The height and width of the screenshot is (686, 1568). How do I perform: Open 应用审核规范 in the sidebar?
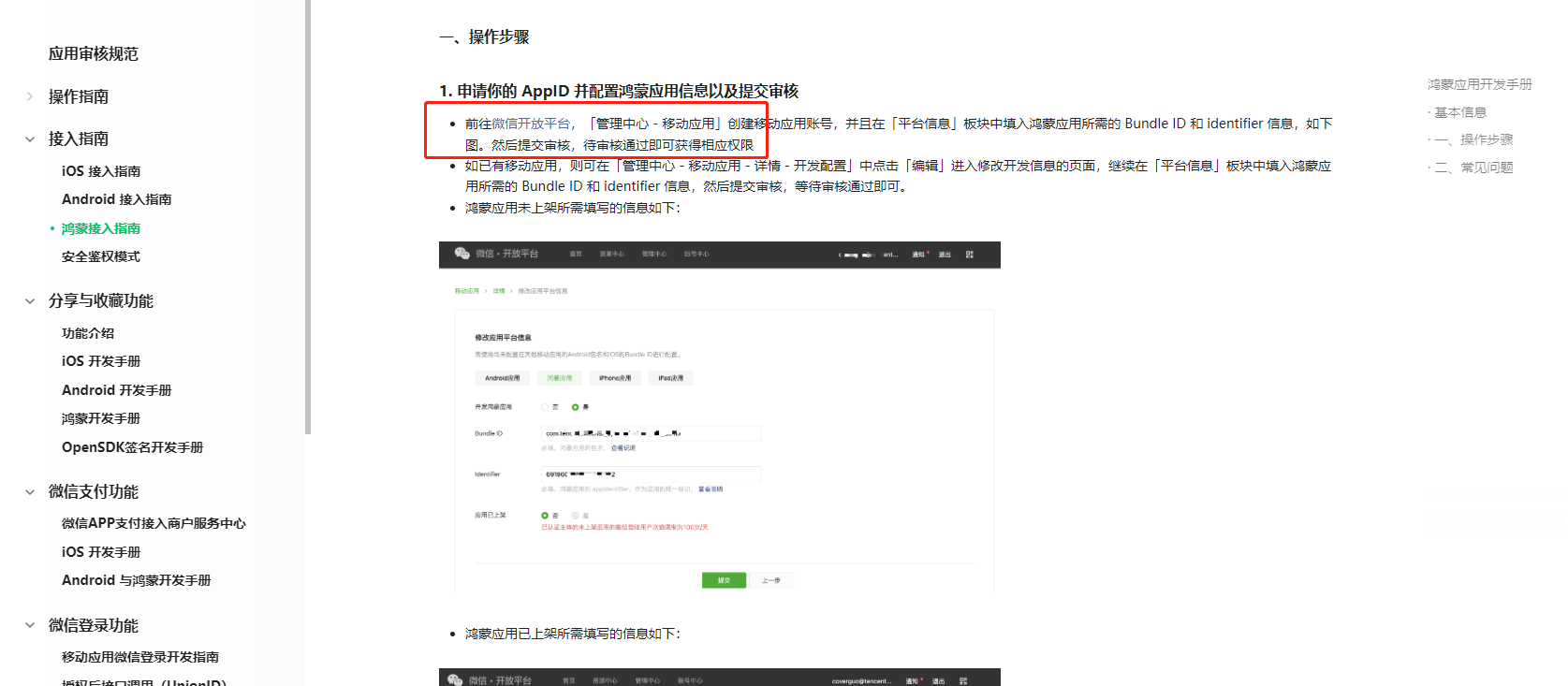point(94,54)
